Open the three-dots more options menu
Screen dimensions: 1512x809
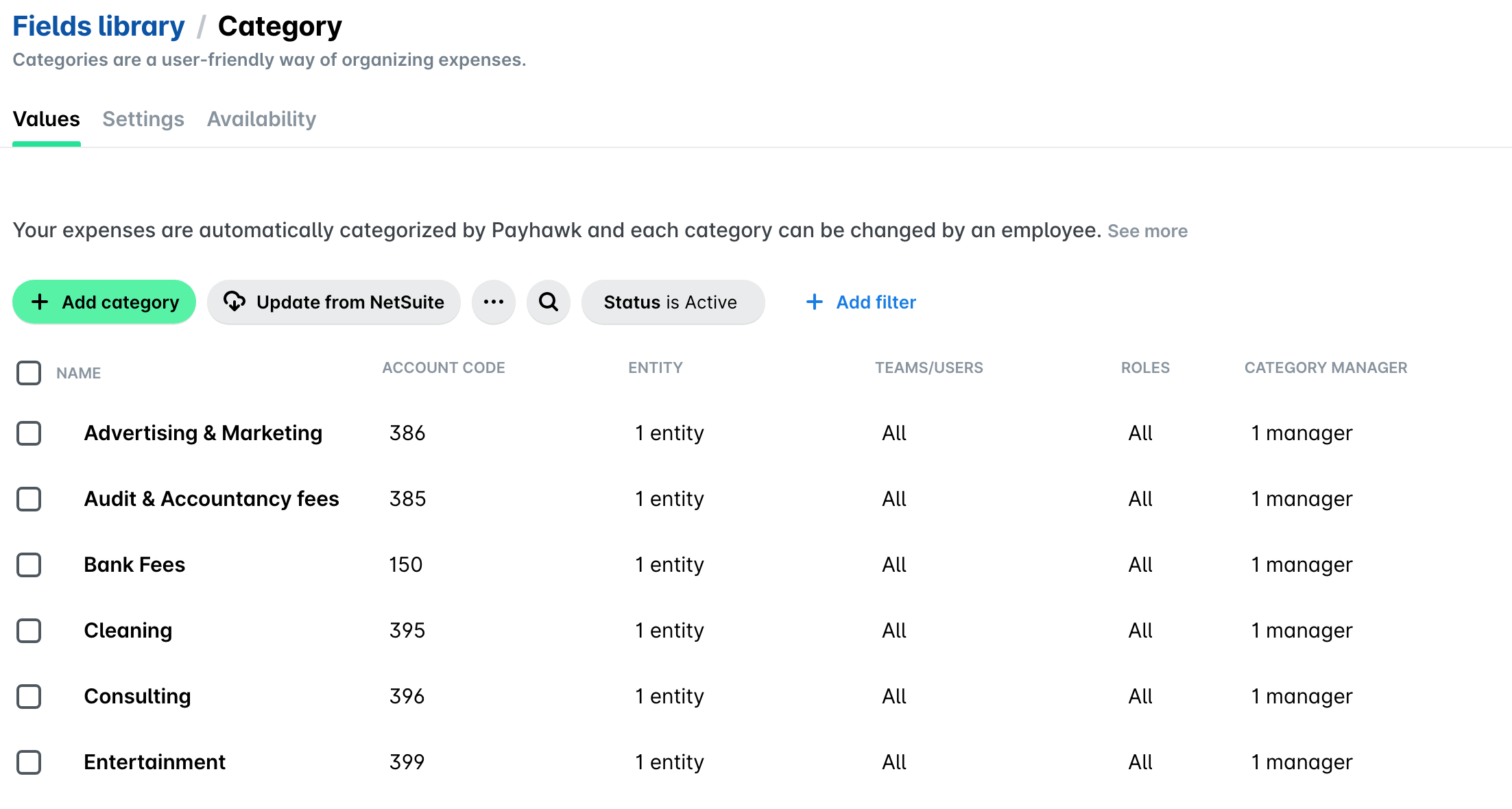493,302
